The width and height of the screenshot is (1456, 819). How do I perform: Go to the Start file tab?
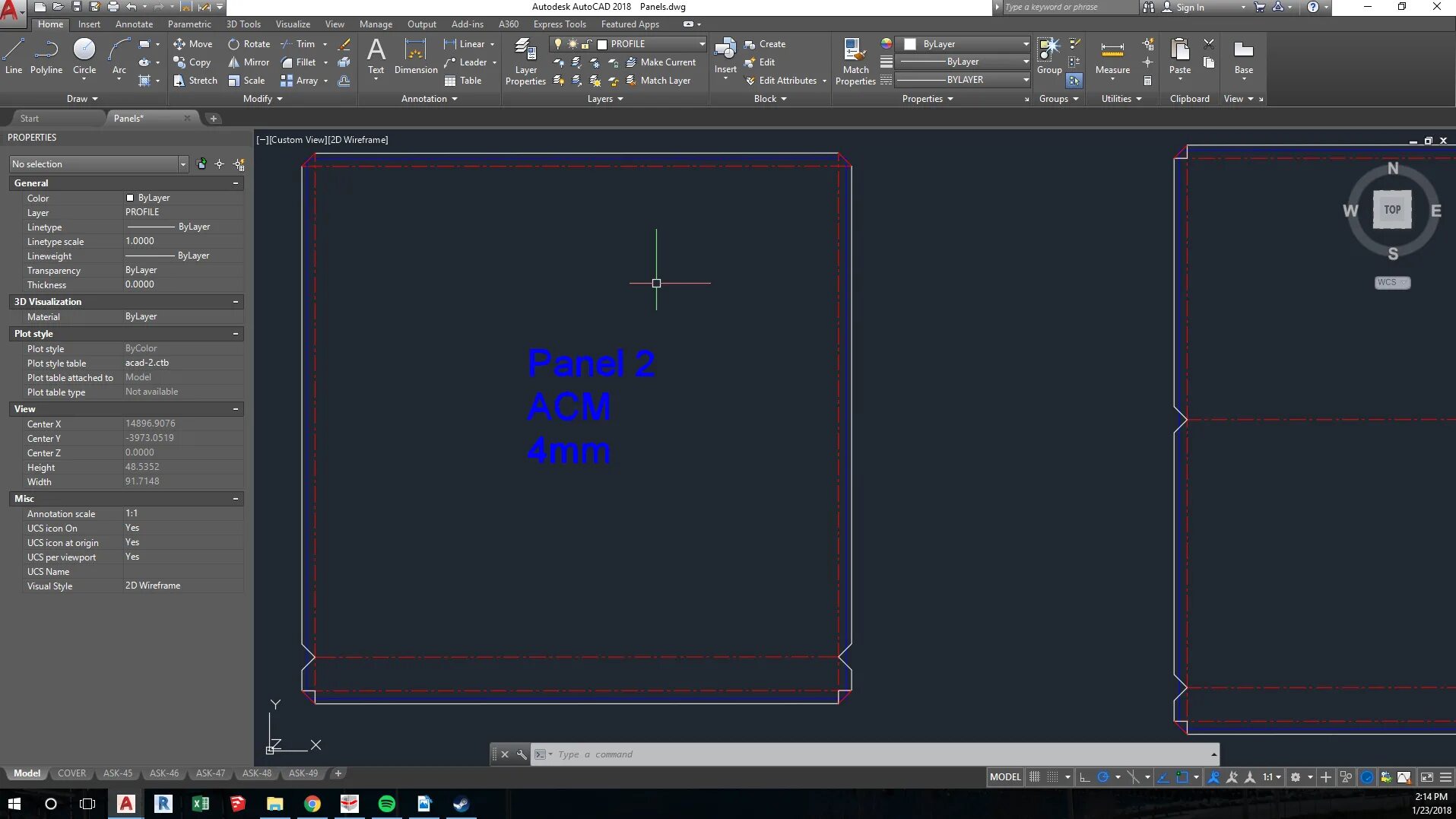tap(30, 119)
